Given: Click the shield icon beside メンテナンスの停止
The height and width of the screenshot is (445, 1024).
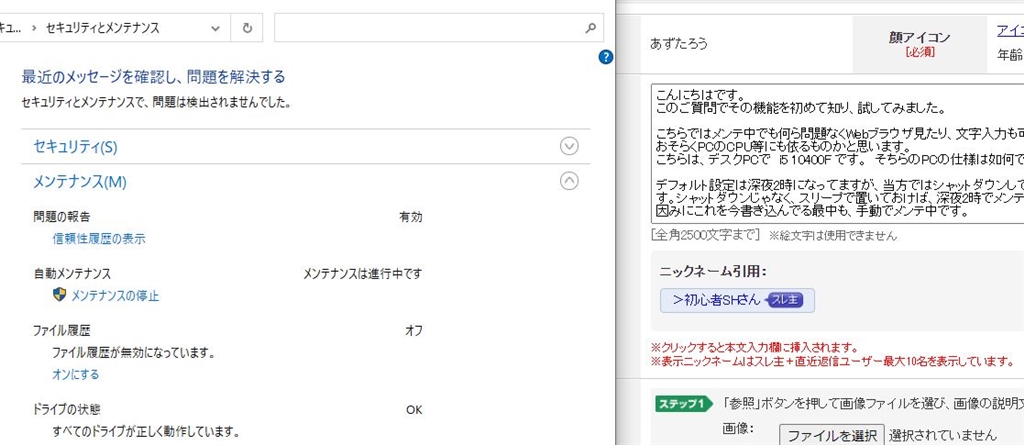Looking at the screenshot, I should click(x=59, y=295).
